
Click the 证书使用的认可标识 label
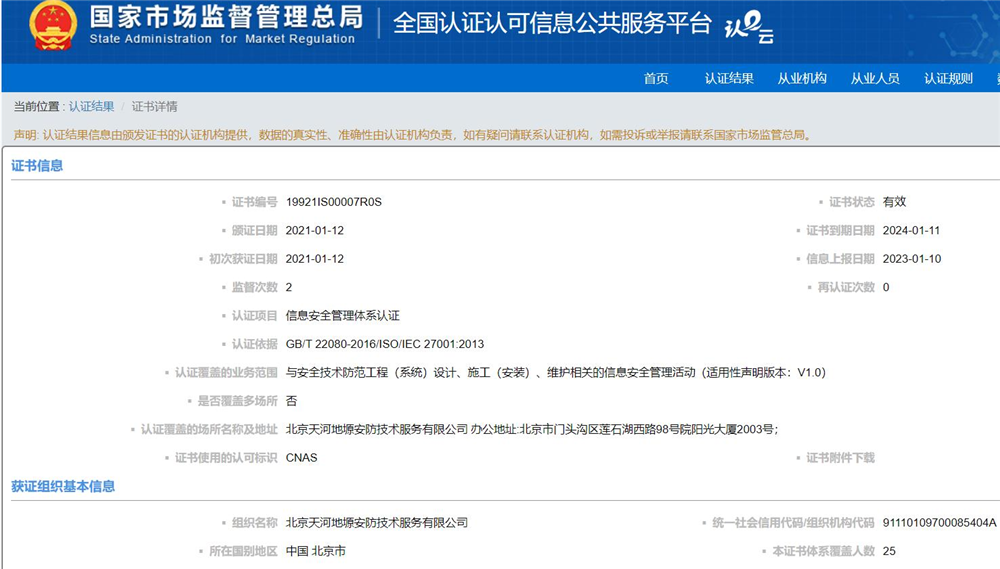click(x=226, y=457)
